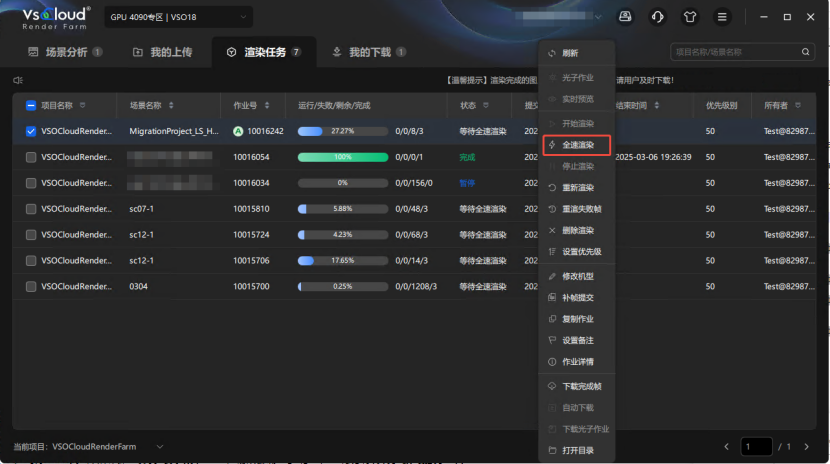Viewport: 830px width, 464px height.
Task: Click the account profile icon in header
Action: (x=625, y=16)
